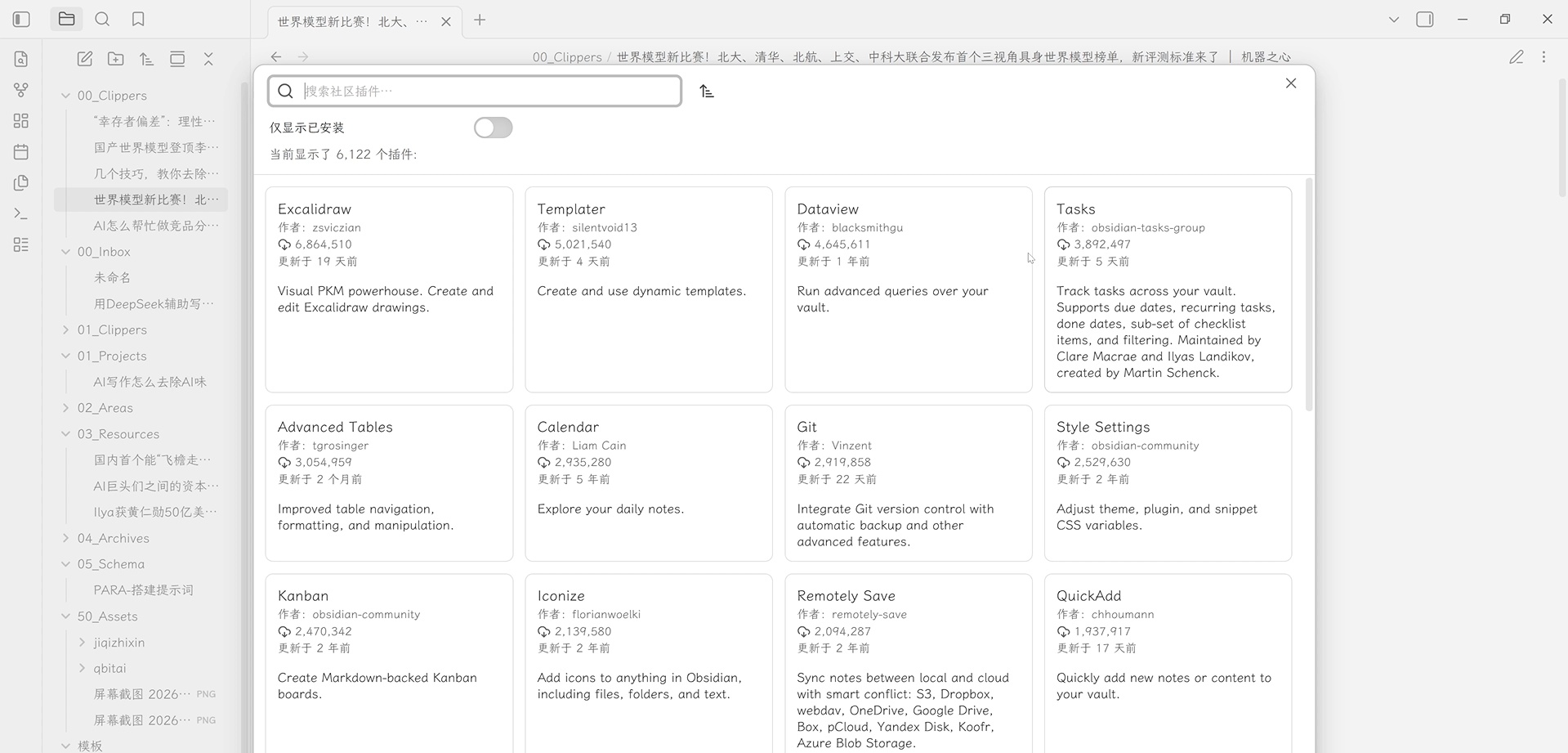Navigate forward with the right arrow
Screen dimensions: 1568x753
point(303,56)
